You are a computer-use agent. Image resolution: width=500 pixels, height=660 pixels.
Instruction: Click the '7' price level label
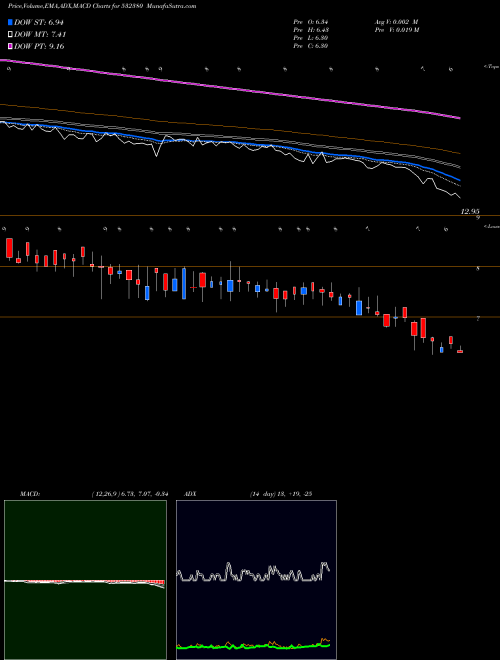478,319
